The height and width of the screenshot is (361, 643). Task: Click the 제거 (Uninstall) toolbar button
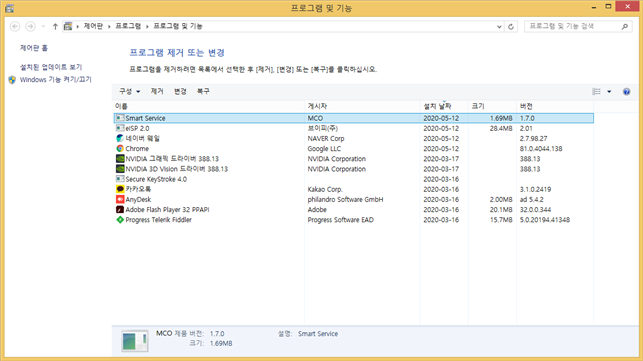(x=157, y=91)
